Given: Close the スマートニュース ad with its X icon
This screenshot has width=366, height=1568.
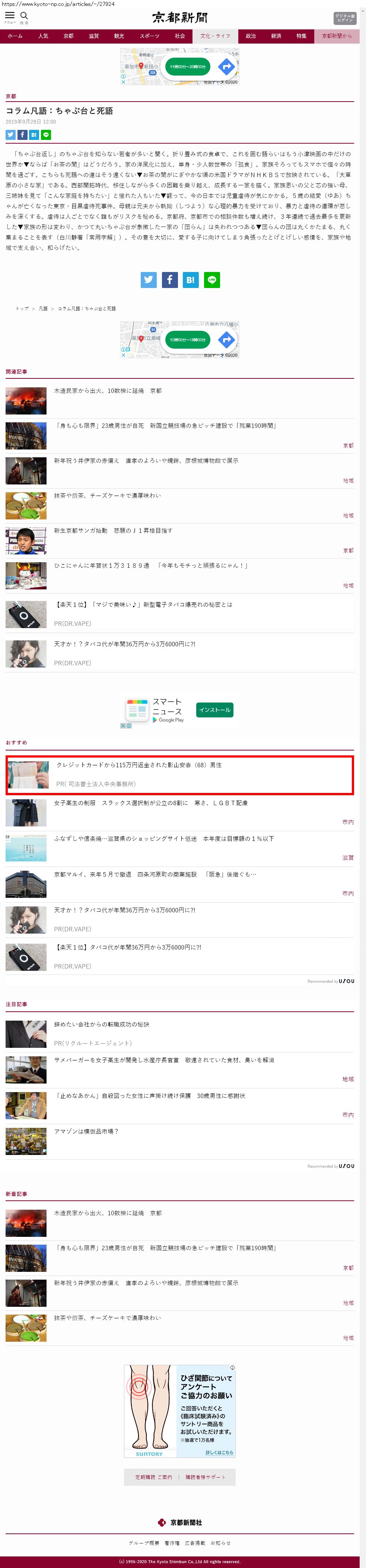Looking at the screenshot, I should pyautogui.click(x=123, y=726).
